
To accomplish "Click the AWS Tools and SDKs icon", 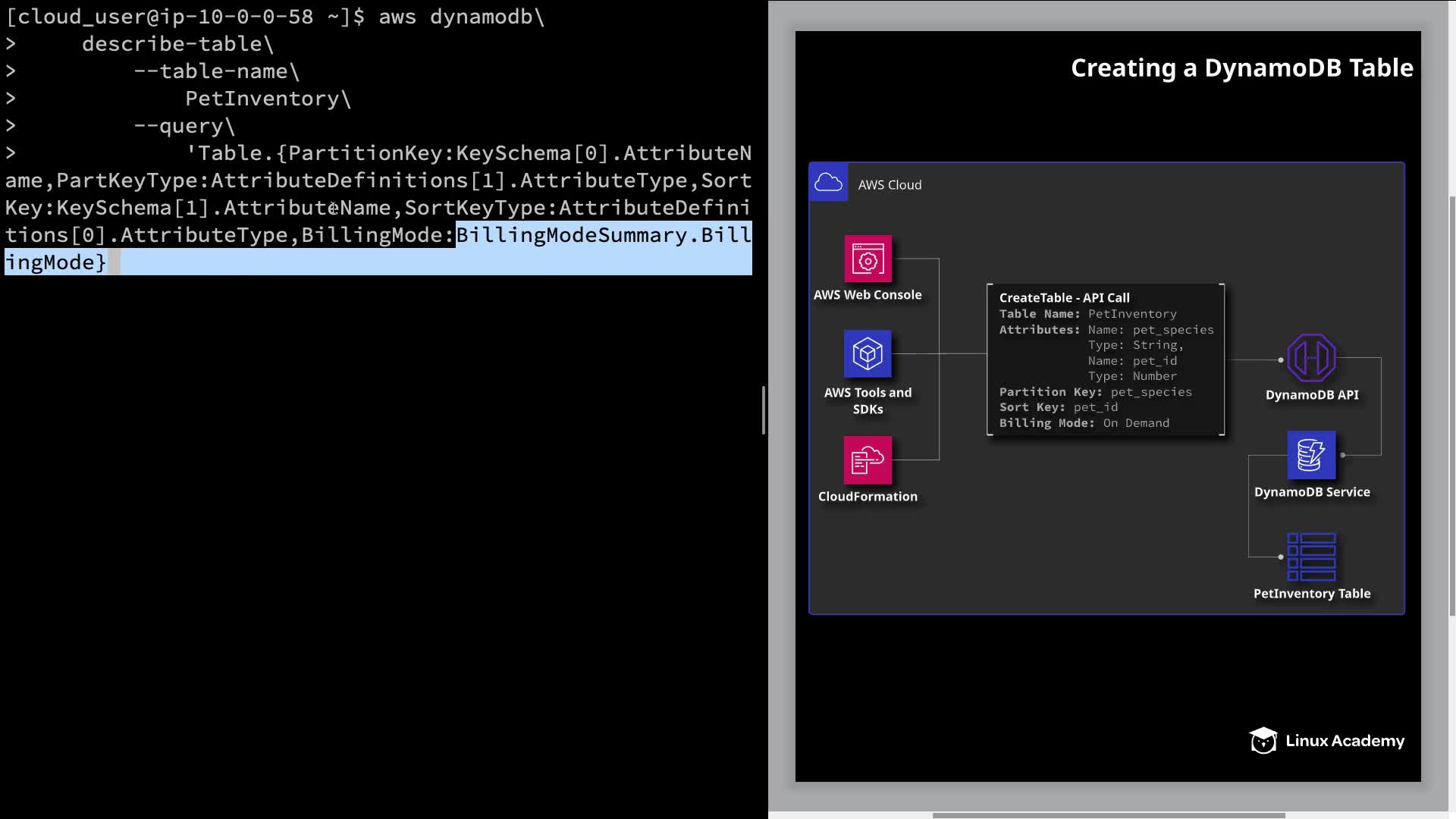I will pyautogui.click(x=868, y=354).
